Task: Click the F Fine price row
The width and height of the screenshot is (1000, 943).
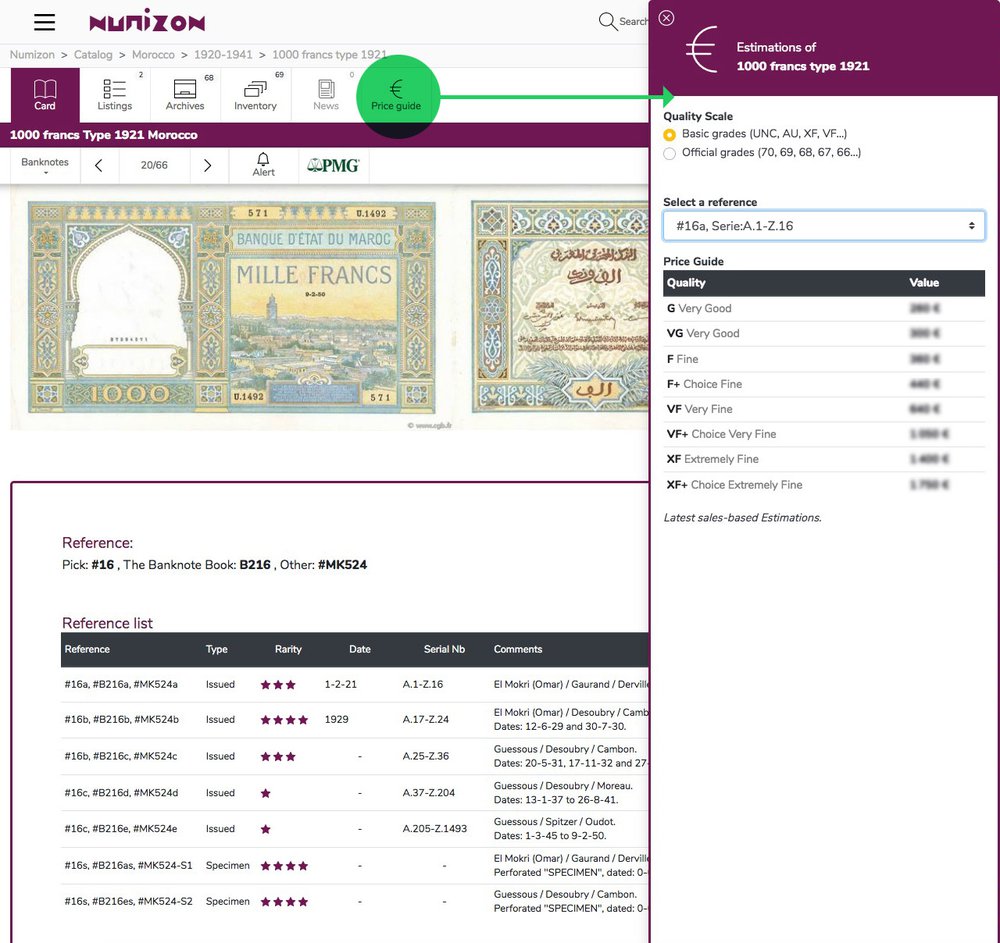Action: click(x=824, y=360)
